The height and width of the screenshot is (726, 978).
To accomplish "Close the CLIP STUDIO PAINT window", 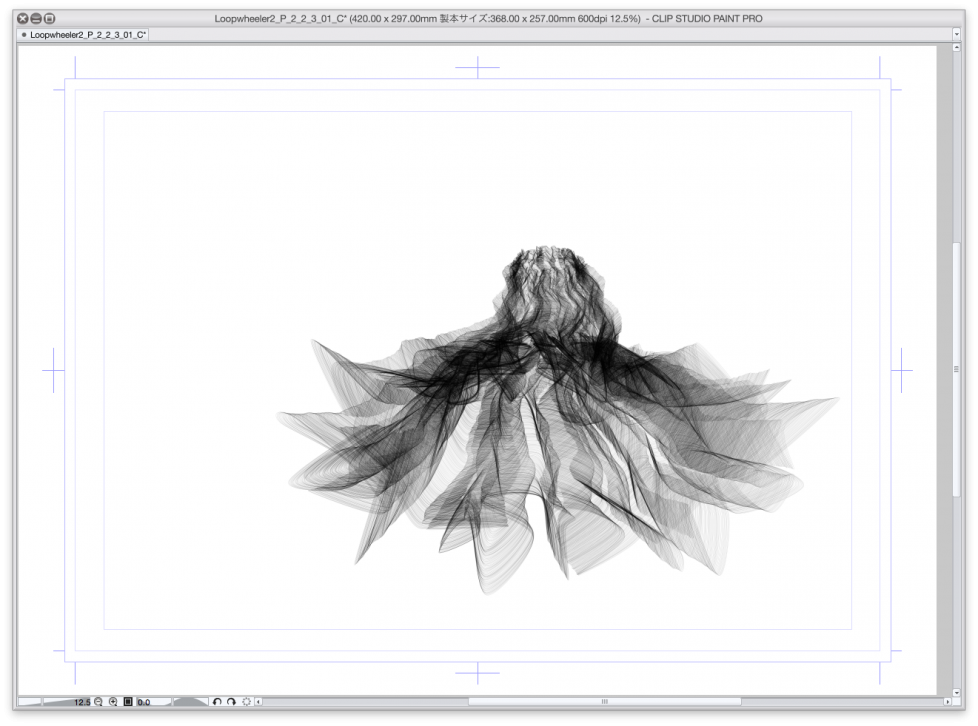I will pos(22,18).
